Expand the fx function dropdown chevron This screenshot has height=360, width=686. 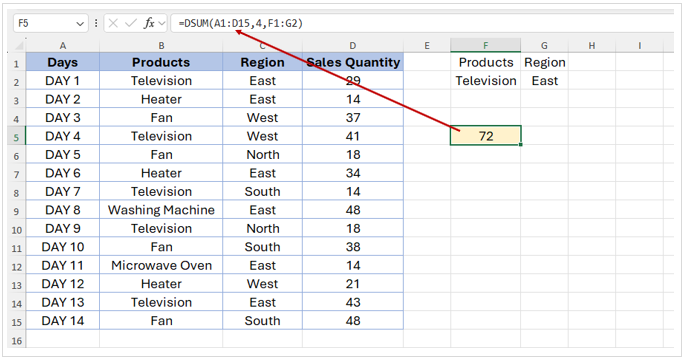point(162,24)
